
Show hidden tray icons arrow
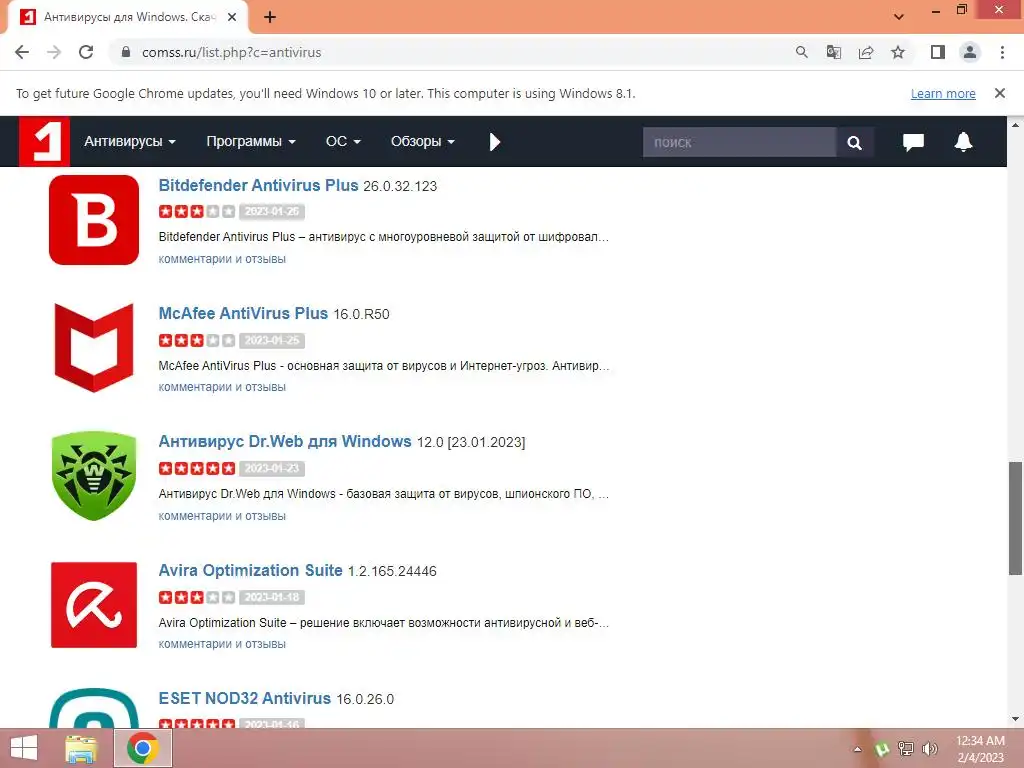(x=857, y=749)
